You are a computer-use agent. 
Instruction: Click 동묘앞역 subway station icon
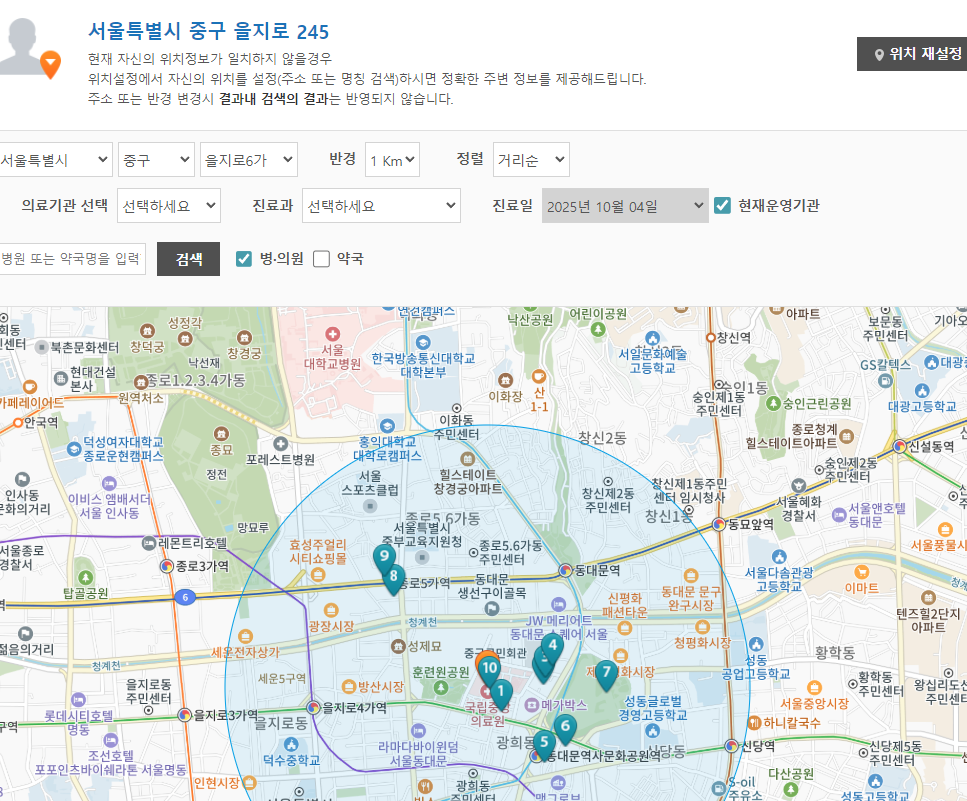pos(718,524)
